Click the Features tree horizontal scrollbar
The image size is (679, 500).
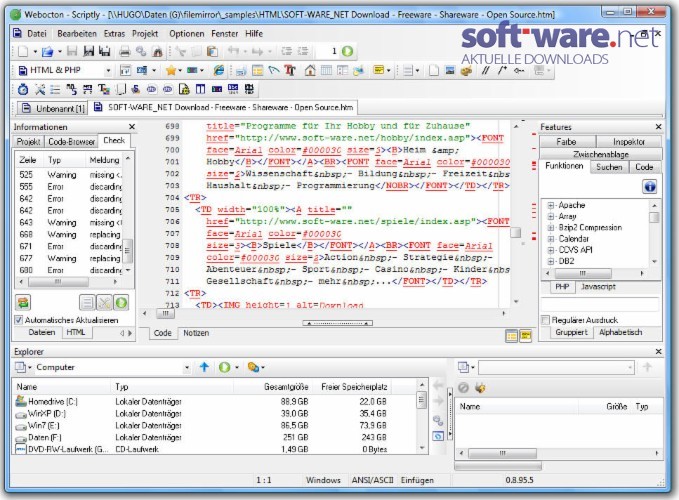[x=583, y=274]
